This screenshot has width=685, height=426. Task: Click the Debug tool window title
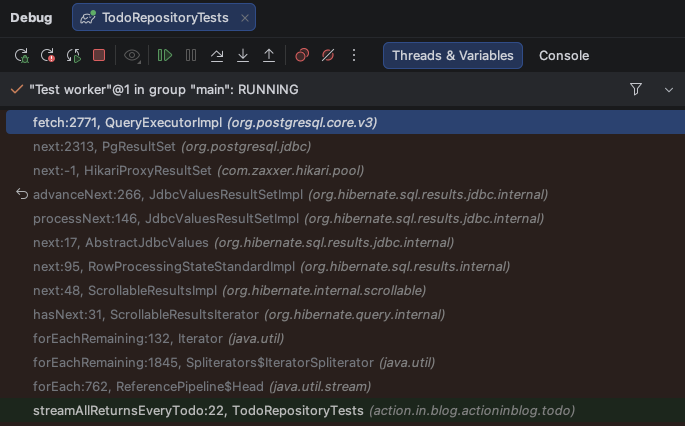(x=31, y=17)
